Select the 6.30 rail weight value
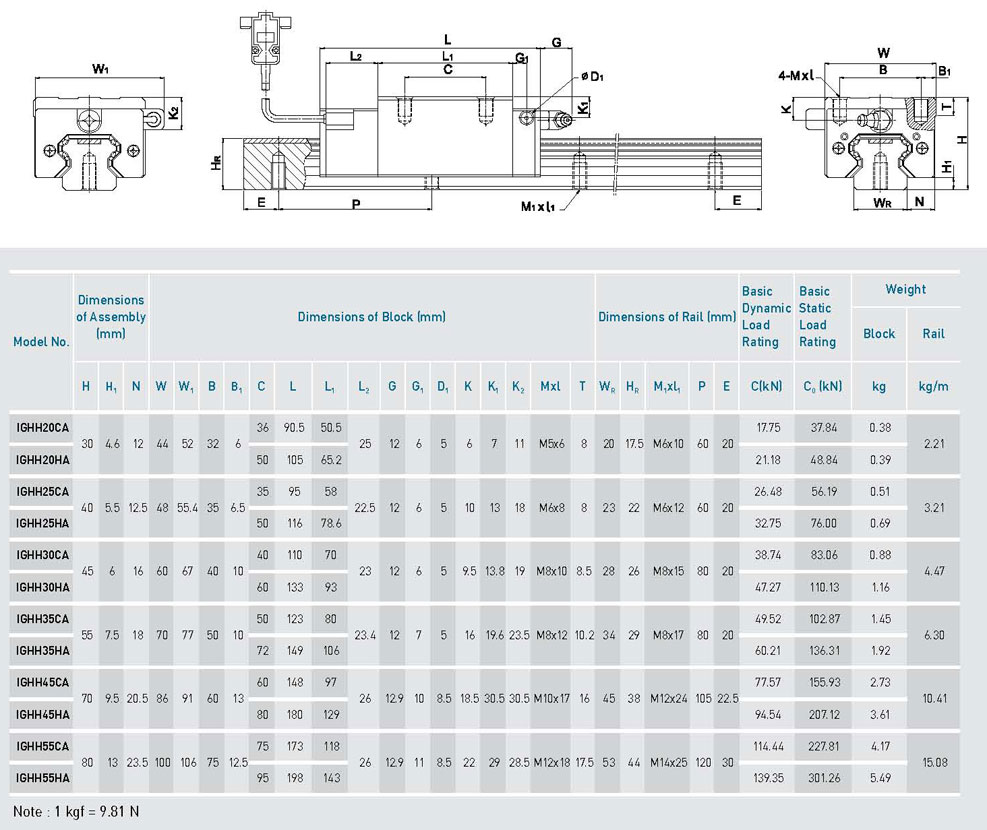This screenshot has width=987, height=830. pyautogui.click(x=934, y=635)
